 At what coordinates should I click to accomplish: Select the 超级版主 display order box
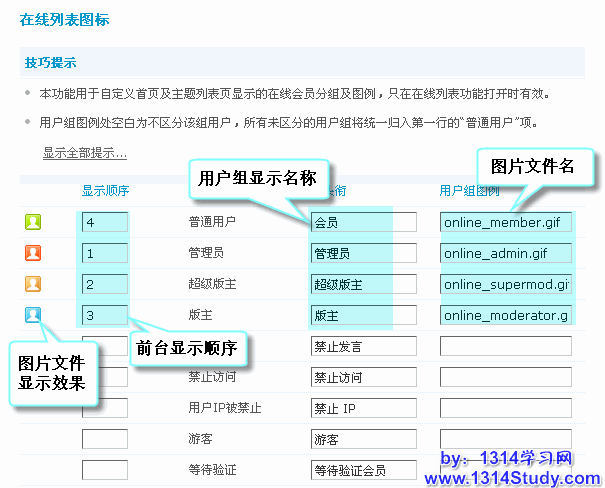pos(105,284)
